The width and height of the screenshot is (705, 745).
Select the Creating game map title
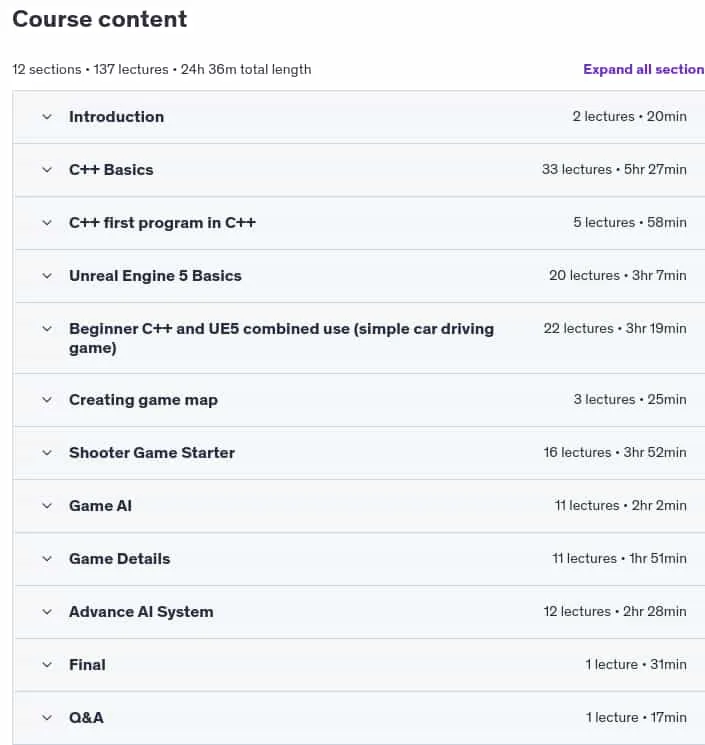point(143,400)
